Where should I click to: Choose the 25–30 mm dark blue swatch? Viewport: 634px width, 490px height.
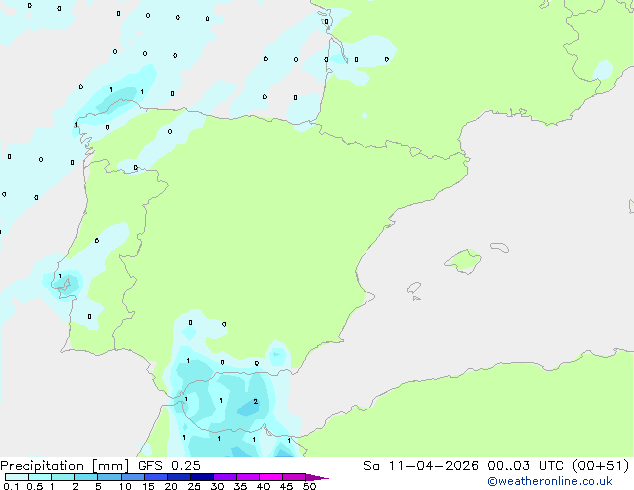[201, 477]
